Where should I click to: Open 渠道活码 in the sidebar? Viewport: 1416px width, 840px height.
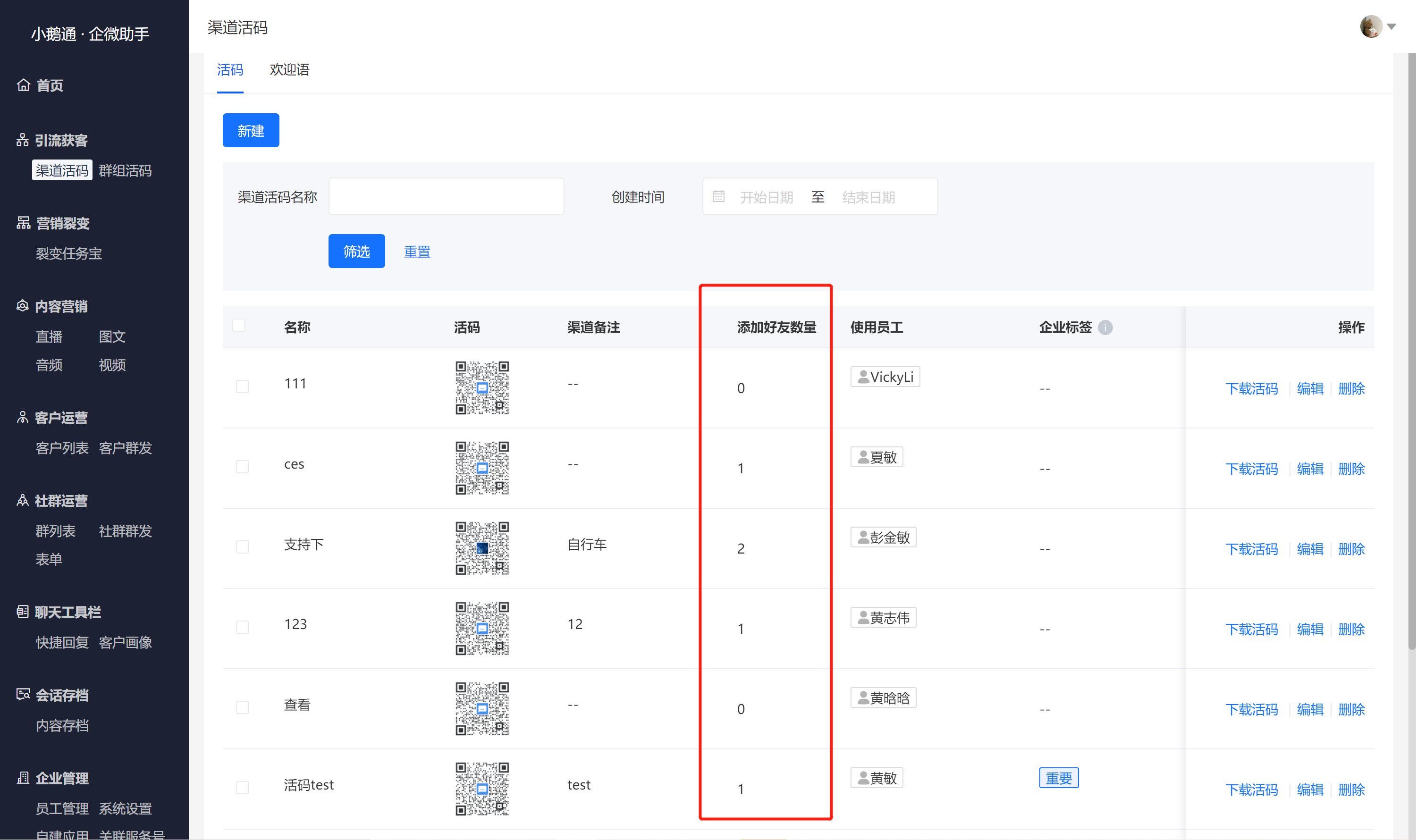click(x=62, y=170)
